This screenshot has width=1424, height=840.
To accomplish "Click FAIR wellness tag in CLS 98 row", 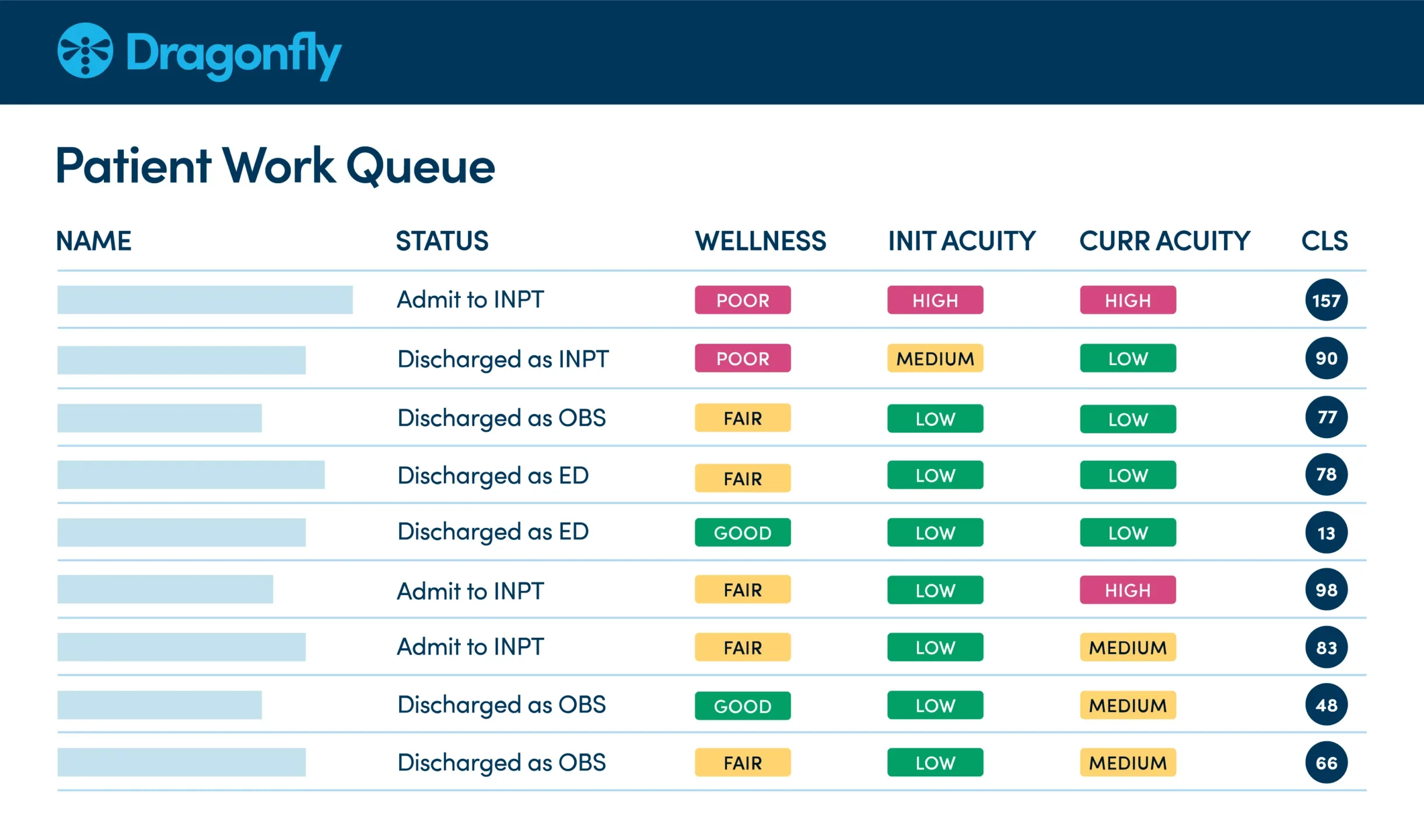I will pyautogui.click(x=743, y=589).
